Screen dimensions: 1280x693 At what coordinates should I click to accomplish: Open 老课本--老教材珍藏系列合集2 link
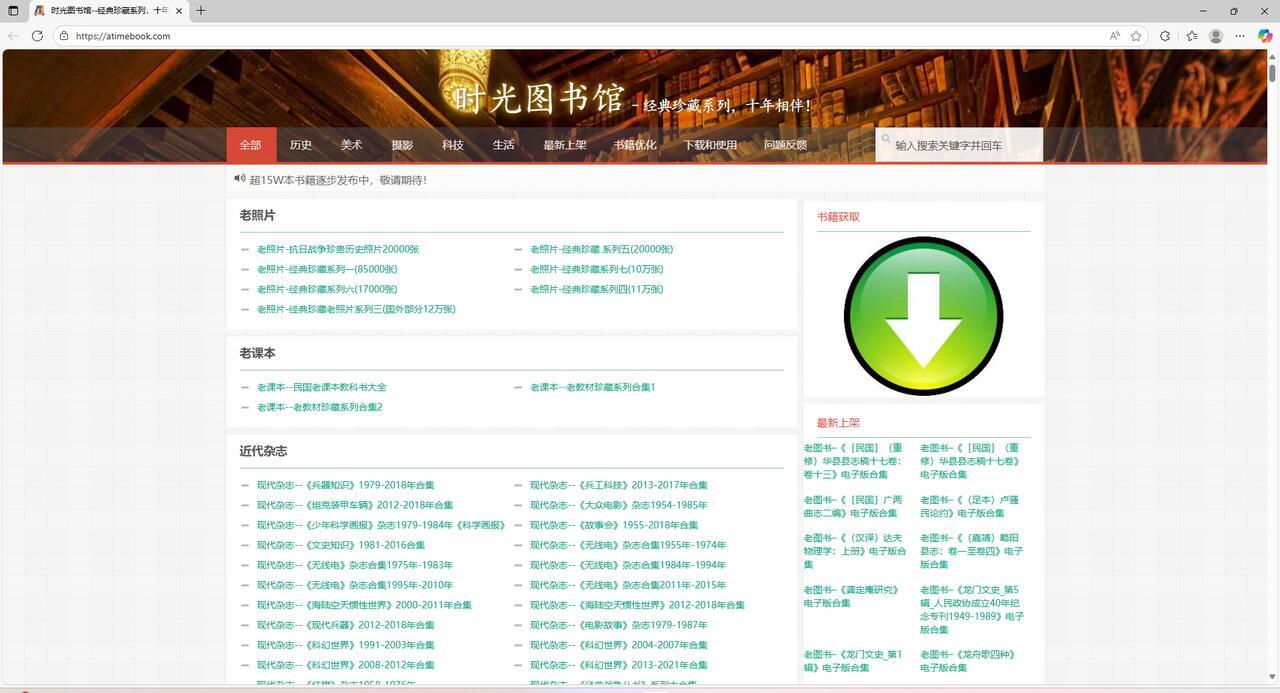point(320,407)
